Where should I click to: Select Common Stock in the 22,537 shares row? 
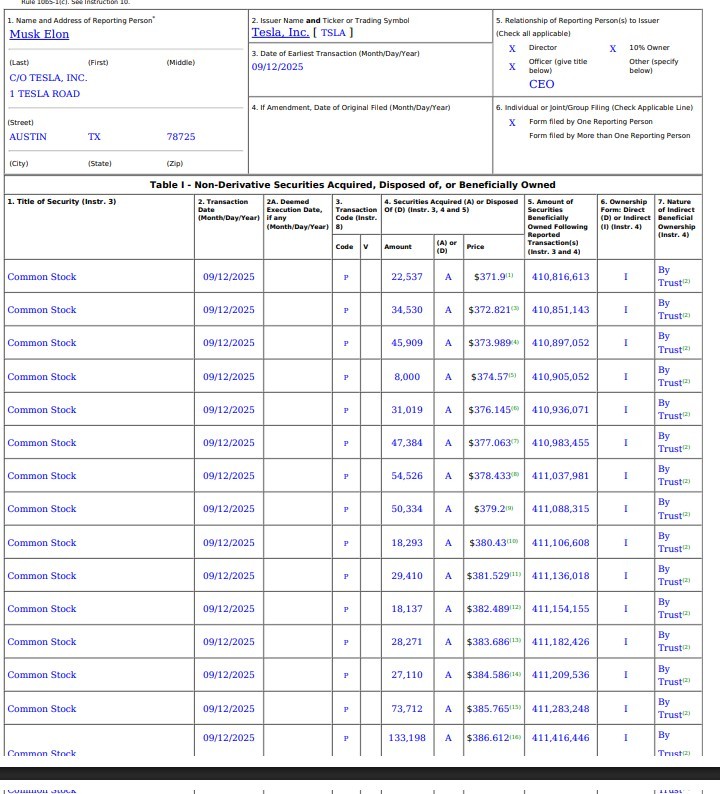pos(42,277)
